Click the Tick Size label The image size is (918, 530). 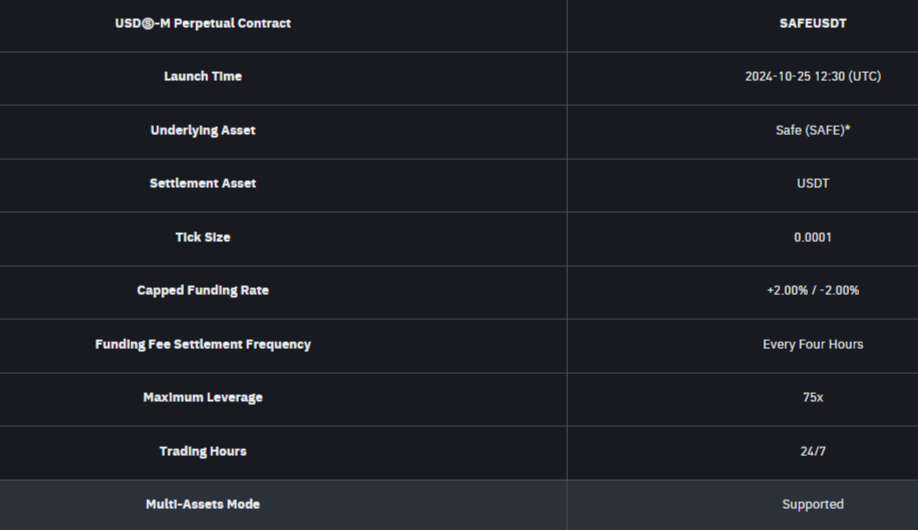[x=203, y=237]
